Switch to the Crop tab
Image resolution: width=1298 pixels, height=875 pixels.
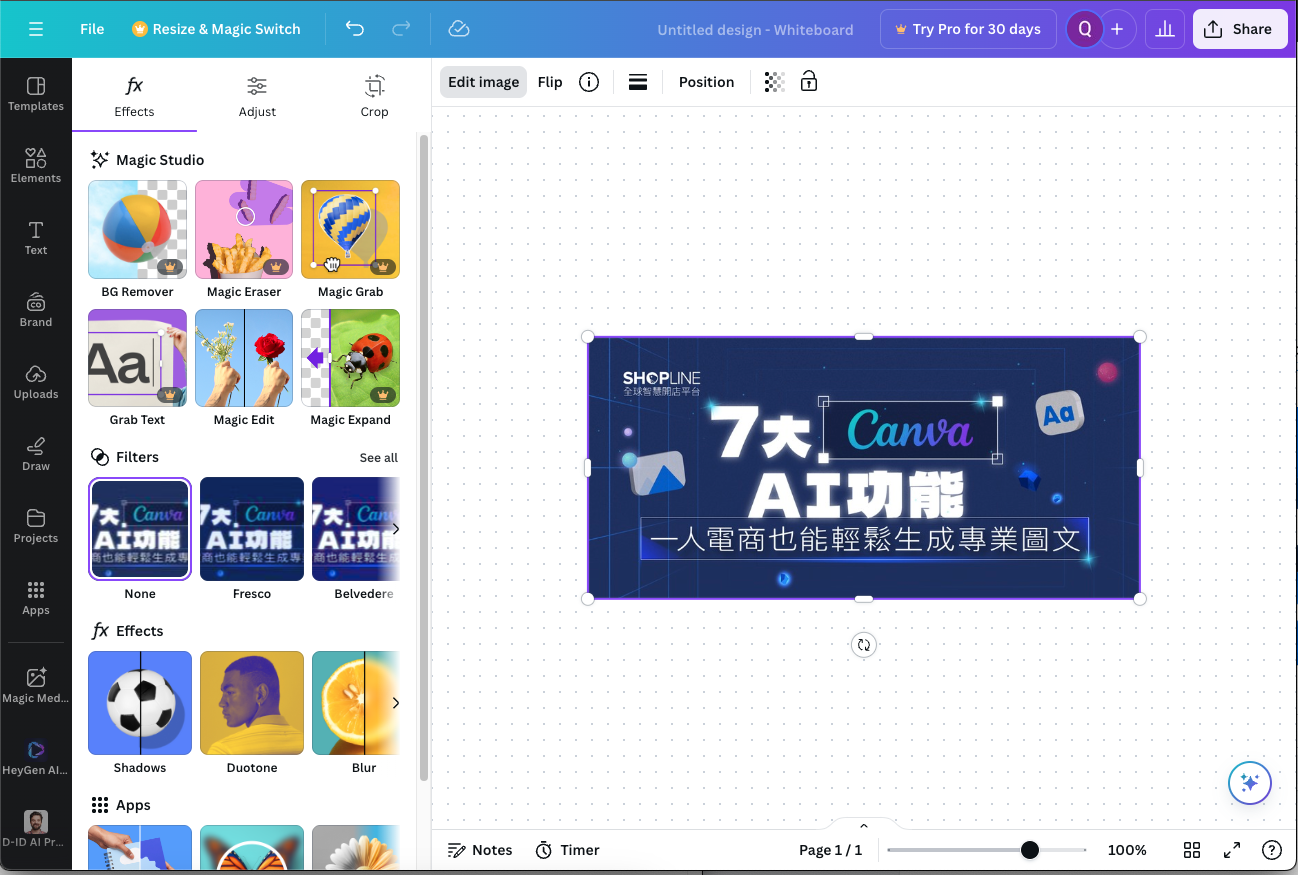[x=374, y=97]
